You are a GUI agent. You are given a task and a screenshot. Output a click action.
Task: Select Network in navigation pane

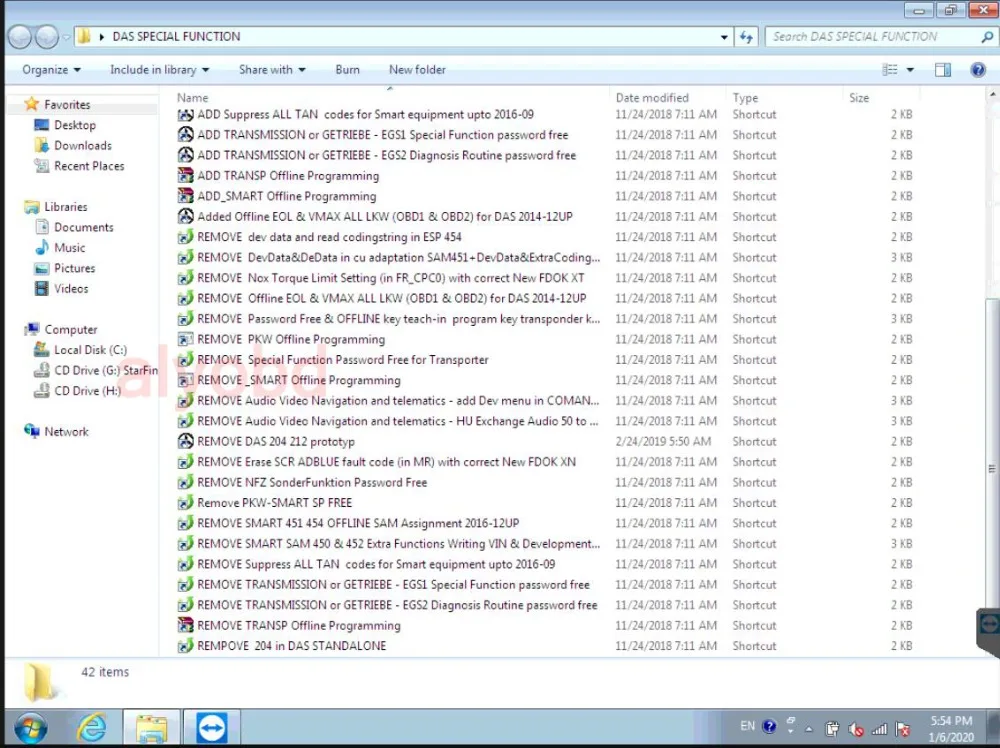point(66,432)
